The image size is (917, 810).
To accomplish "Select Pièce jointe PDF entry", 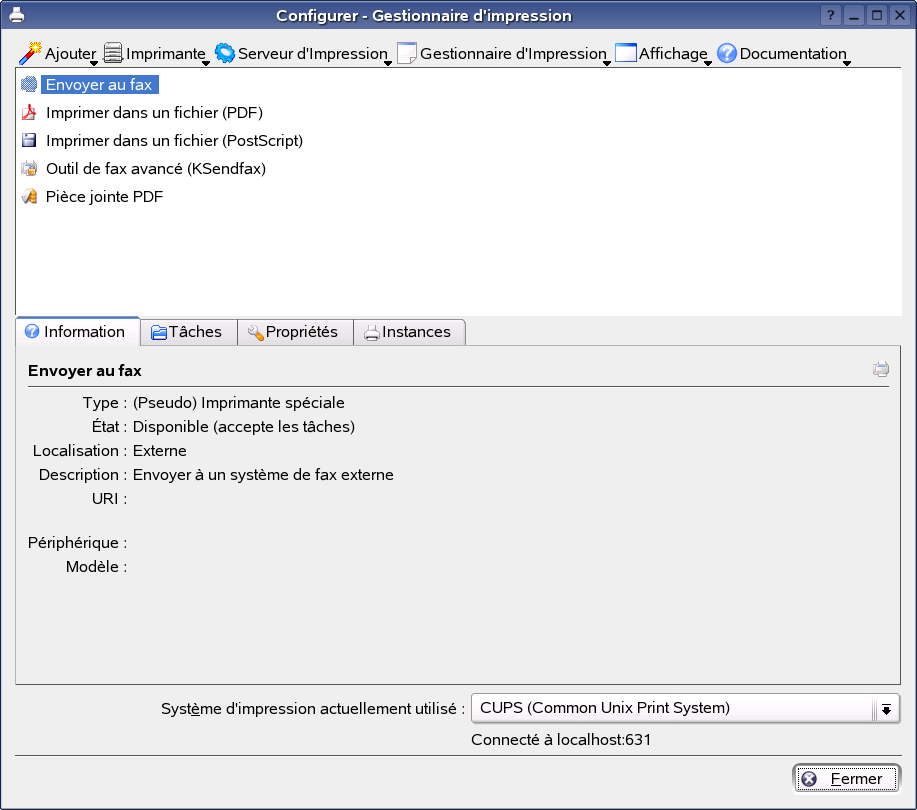I will tap(104, 197).
